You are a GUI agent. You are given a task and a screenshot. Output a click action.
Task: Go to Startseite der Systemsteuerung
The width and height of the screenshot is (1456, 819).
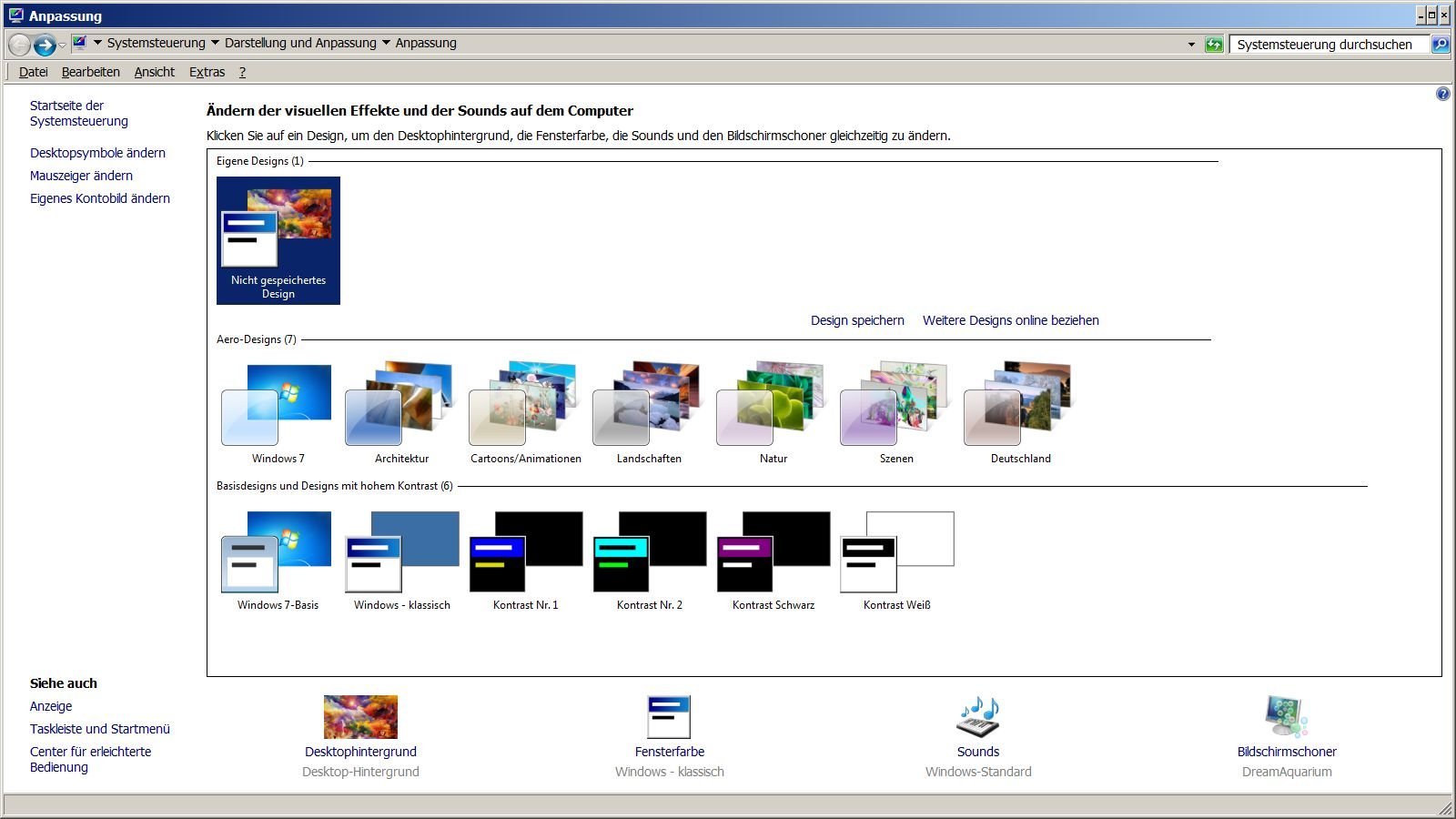pos(79,113)
